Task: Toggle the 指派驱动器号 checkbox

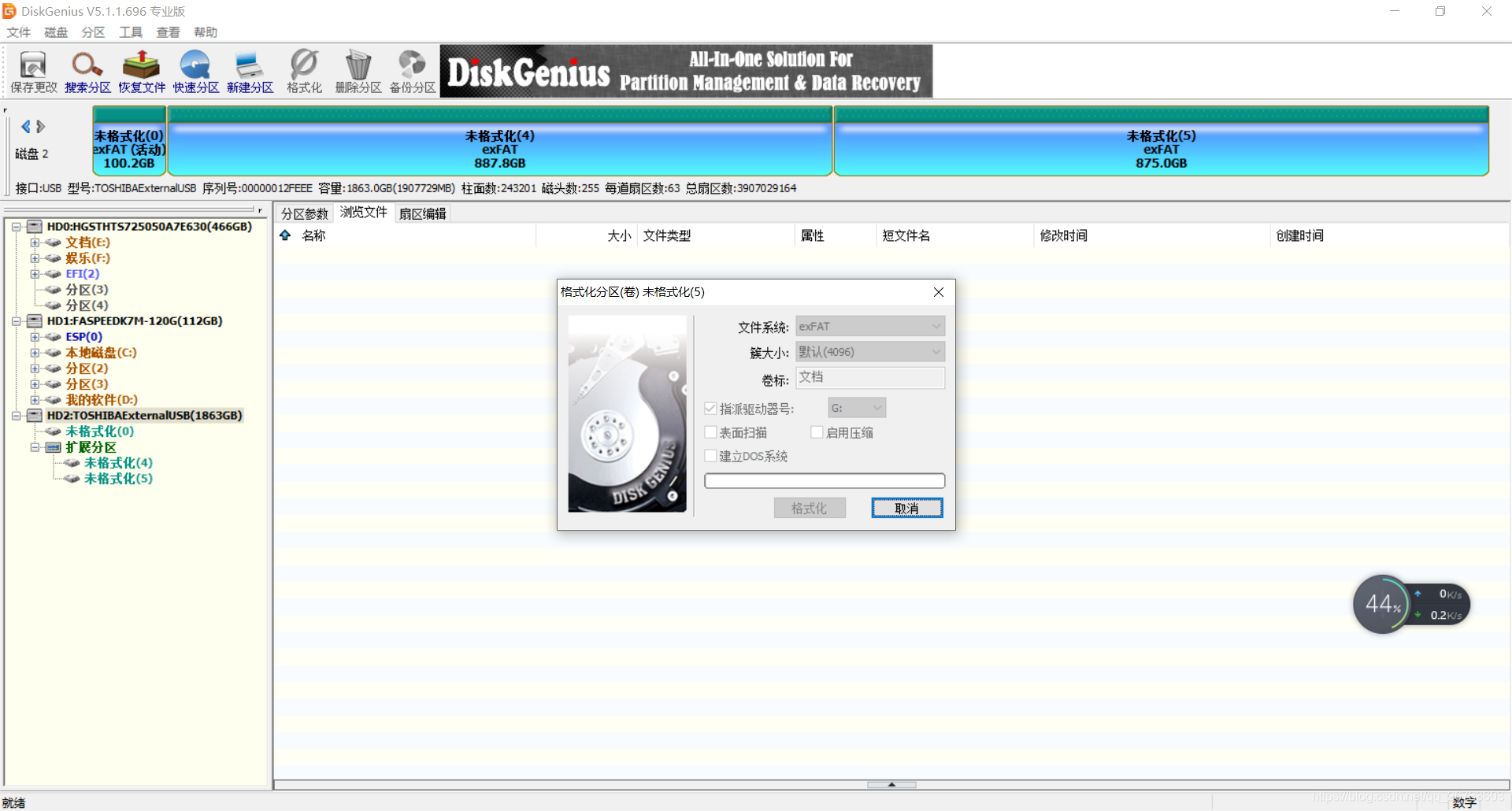Action: [x=710, y=409]
